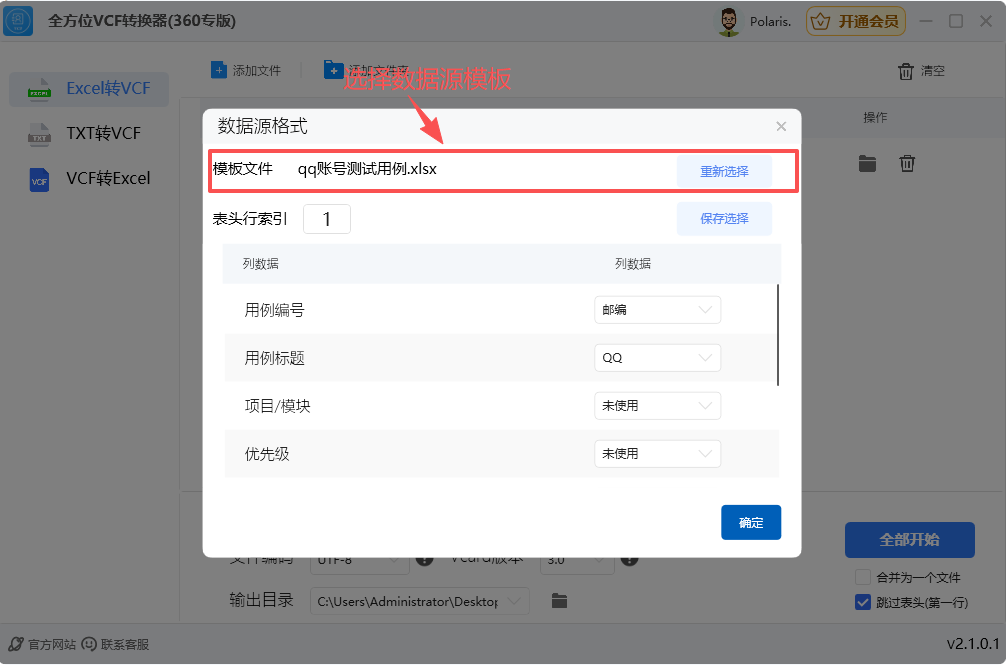Expand the 未使用 dropdown for 优先级
The image size is (1006, 665).
point(657,453)
